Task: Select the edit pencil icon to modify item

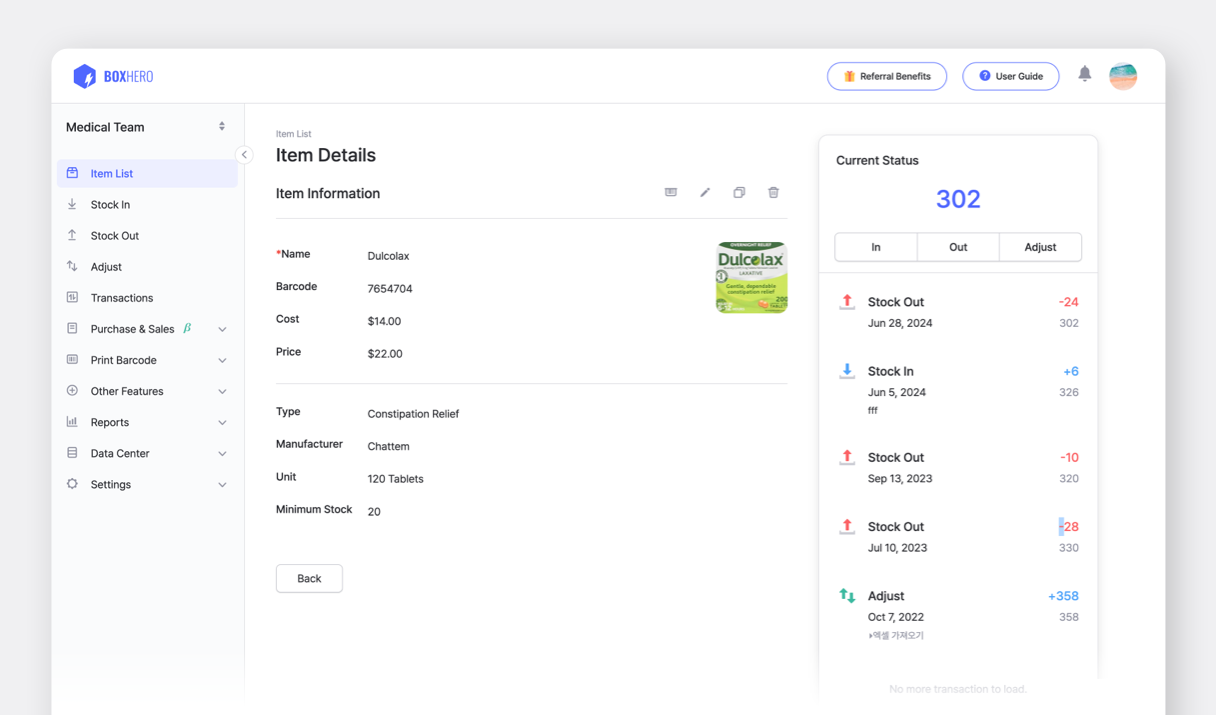Action: coord(705,192)
